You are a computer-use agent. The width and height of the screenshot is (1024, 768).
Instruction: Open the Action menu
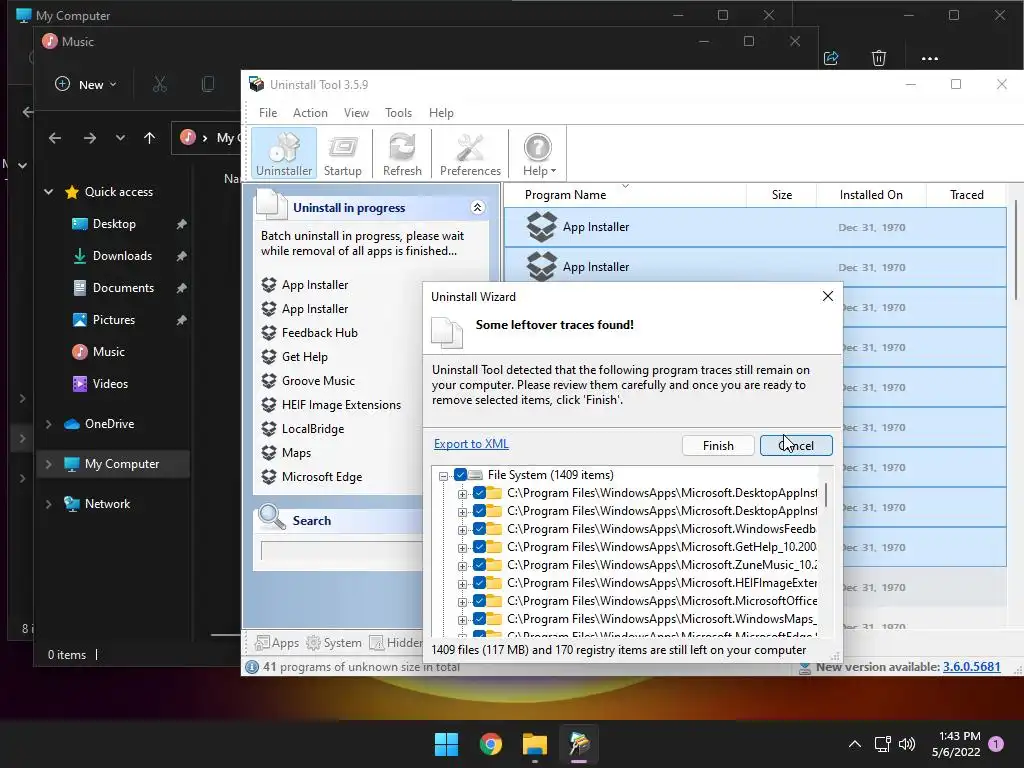tap(310, 112)
